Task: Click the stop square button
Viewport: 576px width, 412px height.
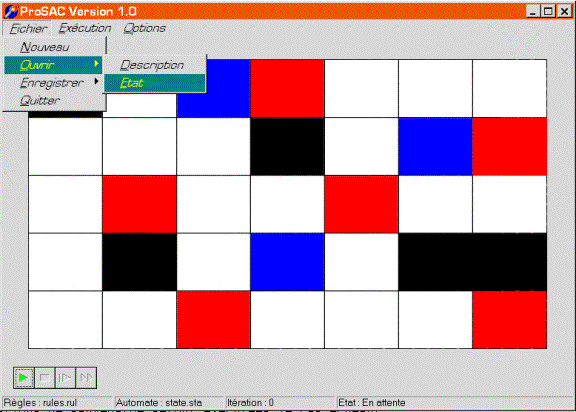Action: coord(44,377)
